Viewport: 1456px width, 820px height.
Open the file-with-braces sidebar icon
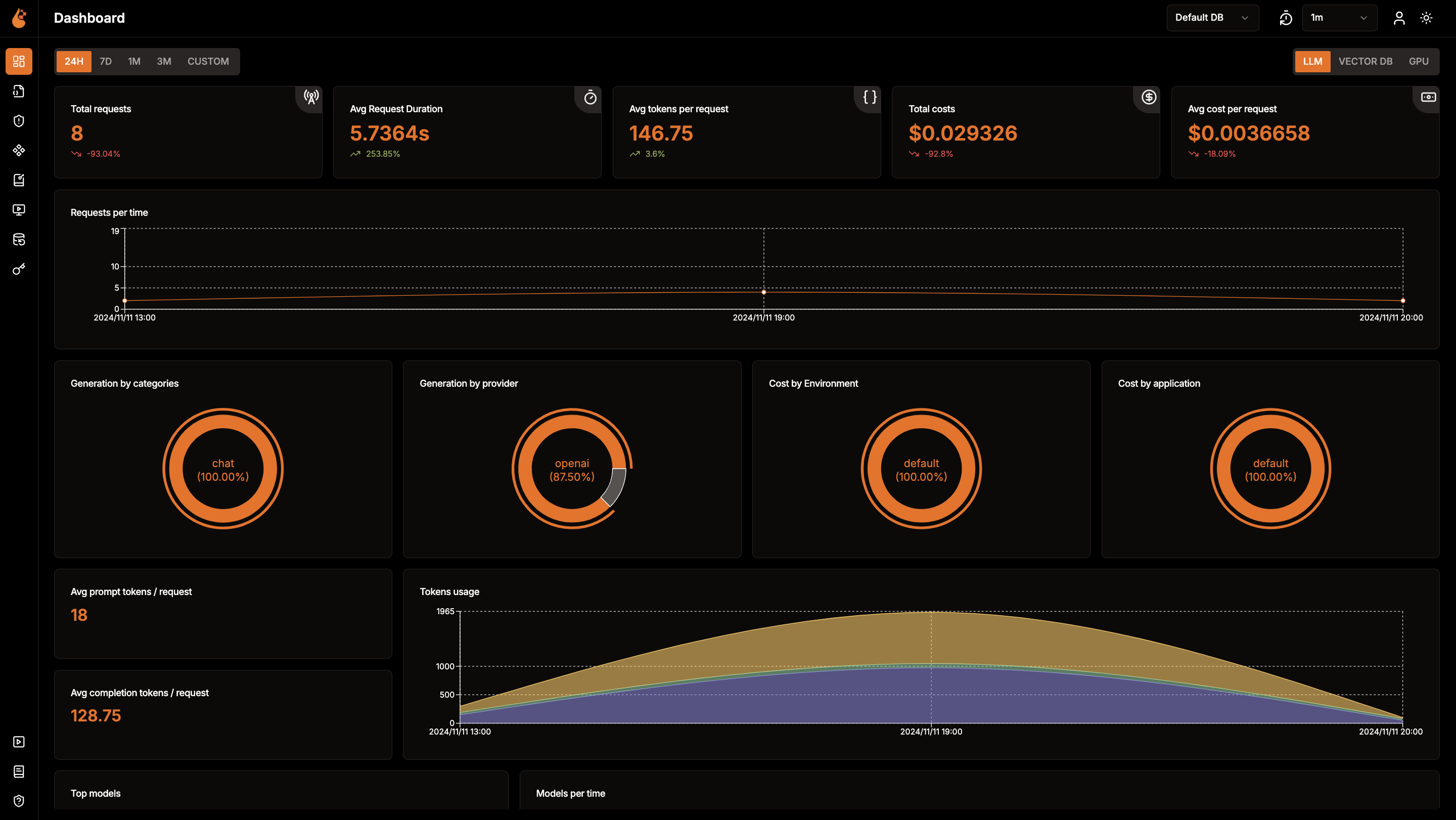click(x=19, y=91)
